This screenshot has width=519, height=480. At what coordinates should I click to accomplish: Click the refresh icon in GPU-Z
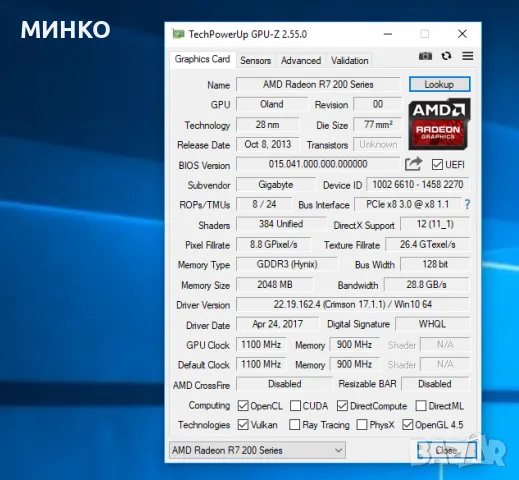446,56
